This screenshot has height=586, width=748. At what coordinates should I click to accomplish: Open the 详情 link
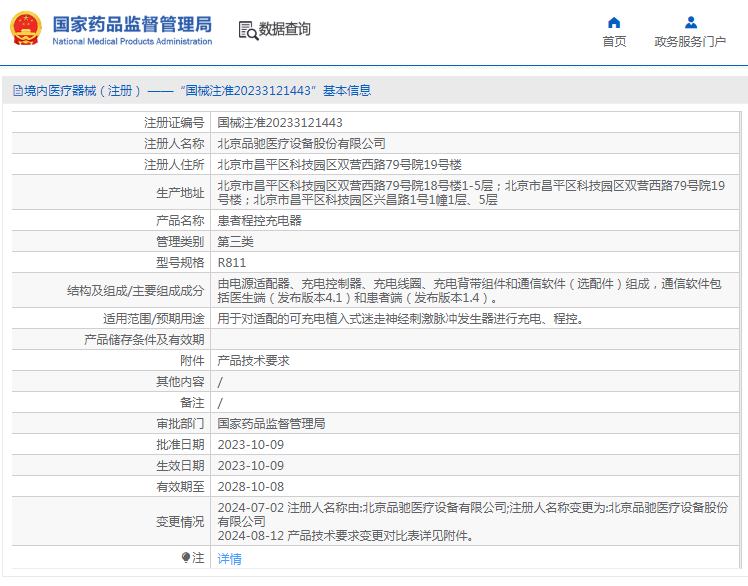click(x=229, y=558)
